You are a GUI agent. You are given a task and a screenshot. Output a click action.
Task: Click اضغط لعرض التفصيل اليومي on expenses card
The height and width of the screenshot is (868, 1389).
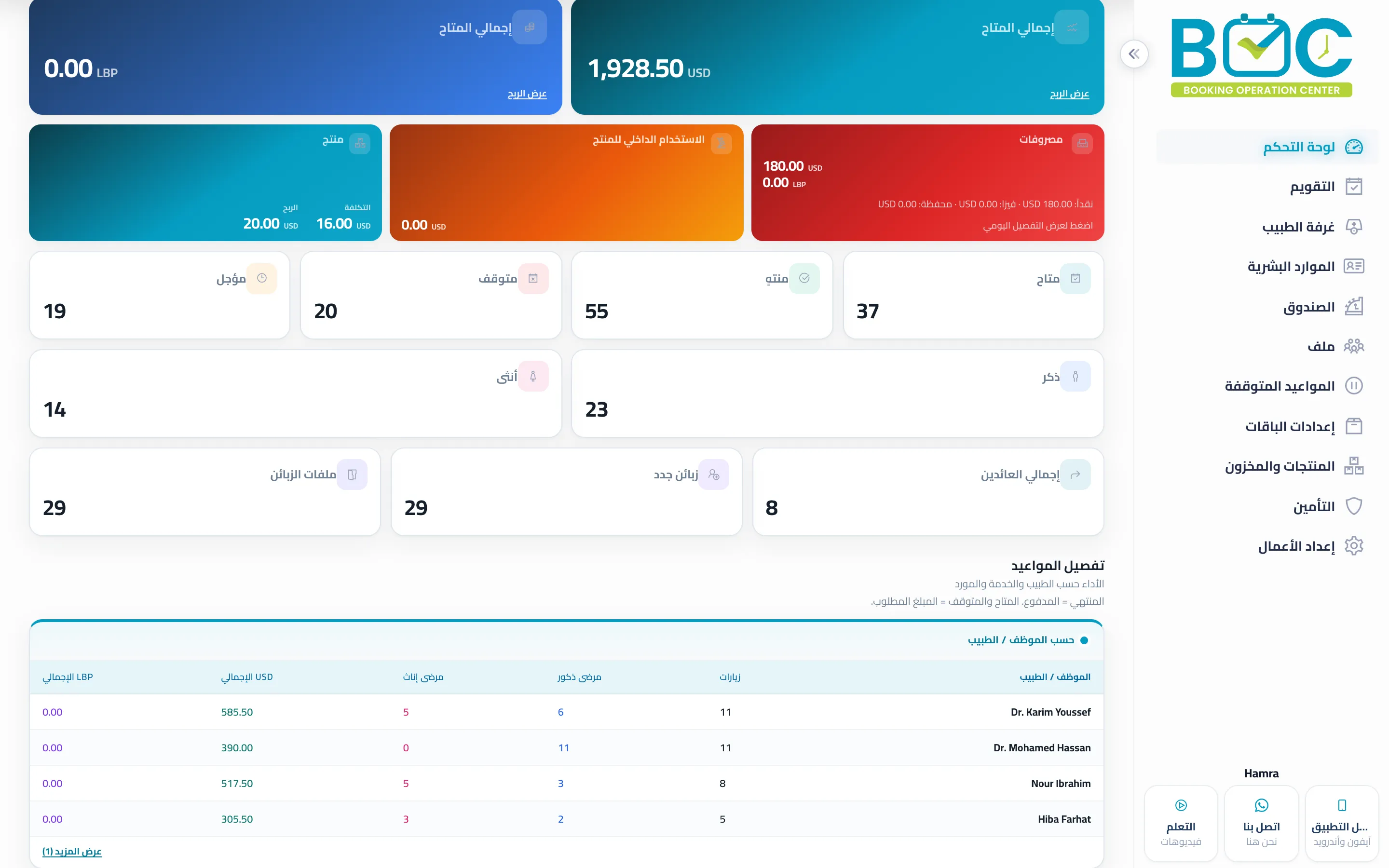coord(1038,226)
